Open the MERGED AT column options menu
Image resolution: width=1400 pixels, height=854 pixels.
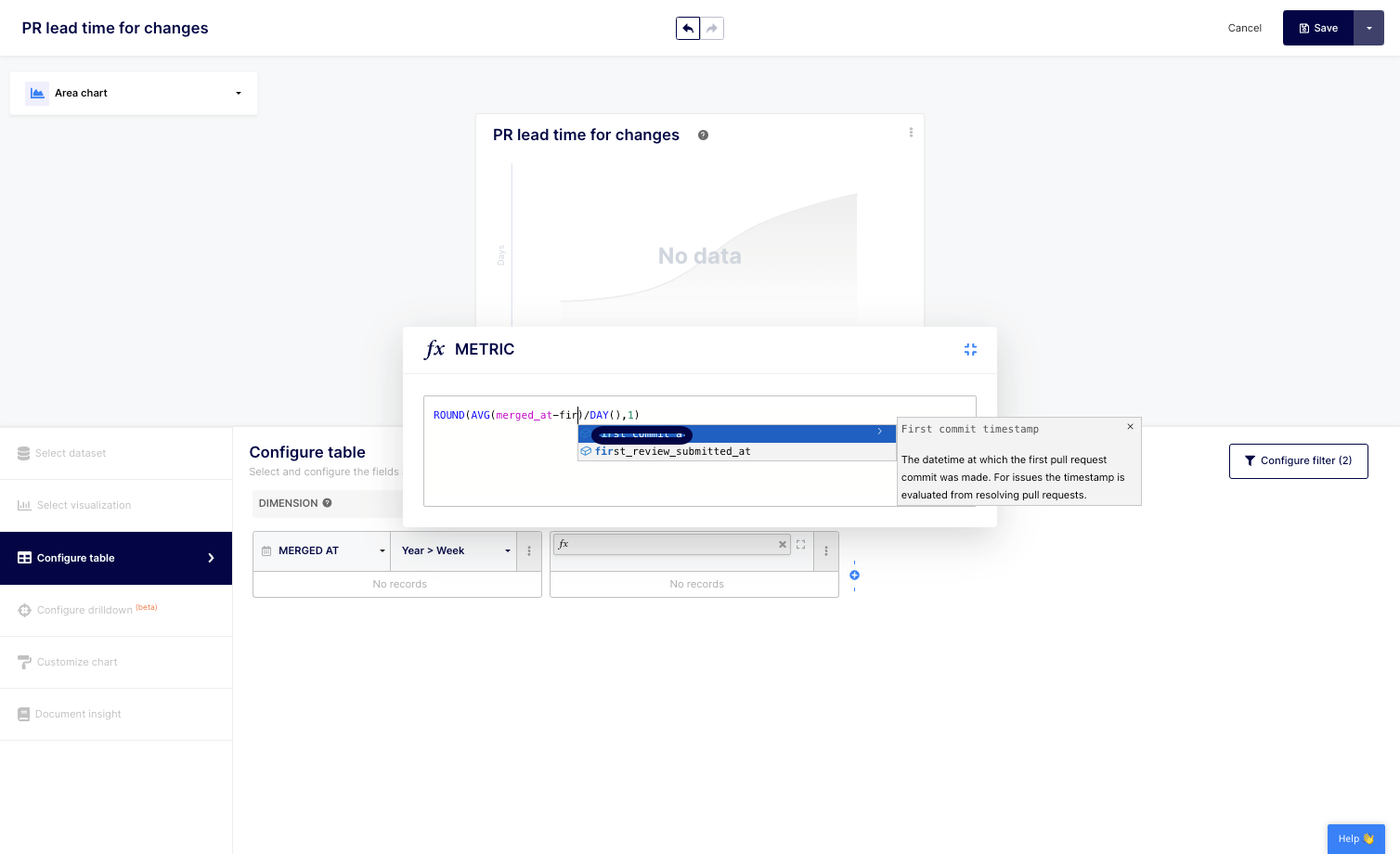pos(529,551)
